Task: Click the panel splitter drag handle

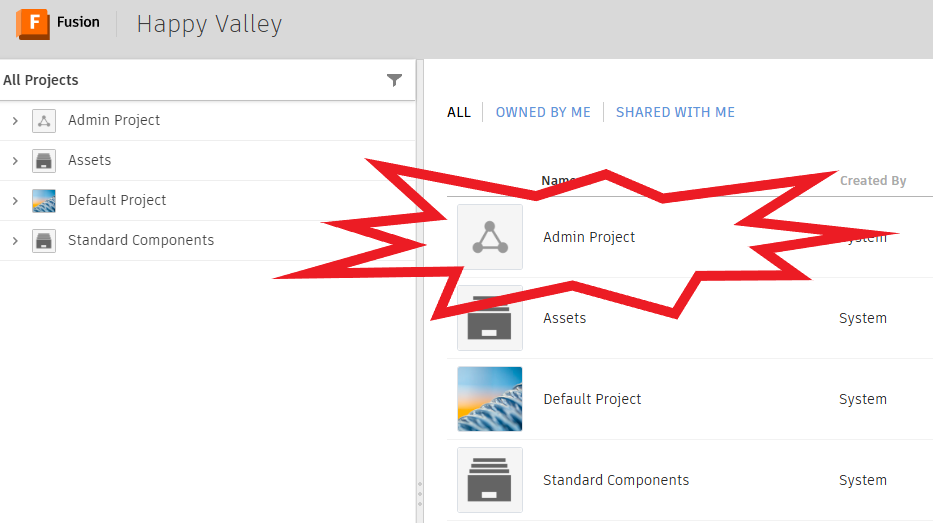Action: (x=420, y=495)
